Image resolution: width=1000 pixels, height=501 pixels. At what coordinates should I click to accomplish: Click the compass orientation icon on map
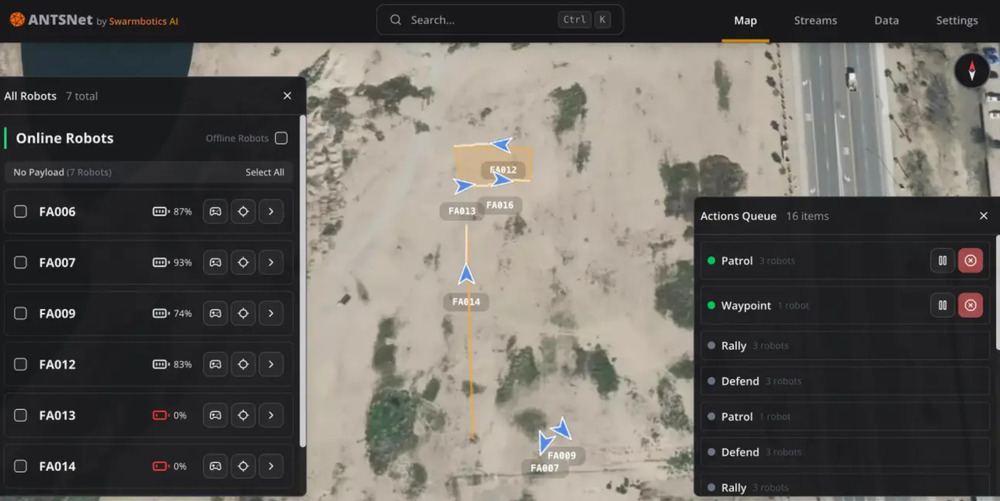971,70
